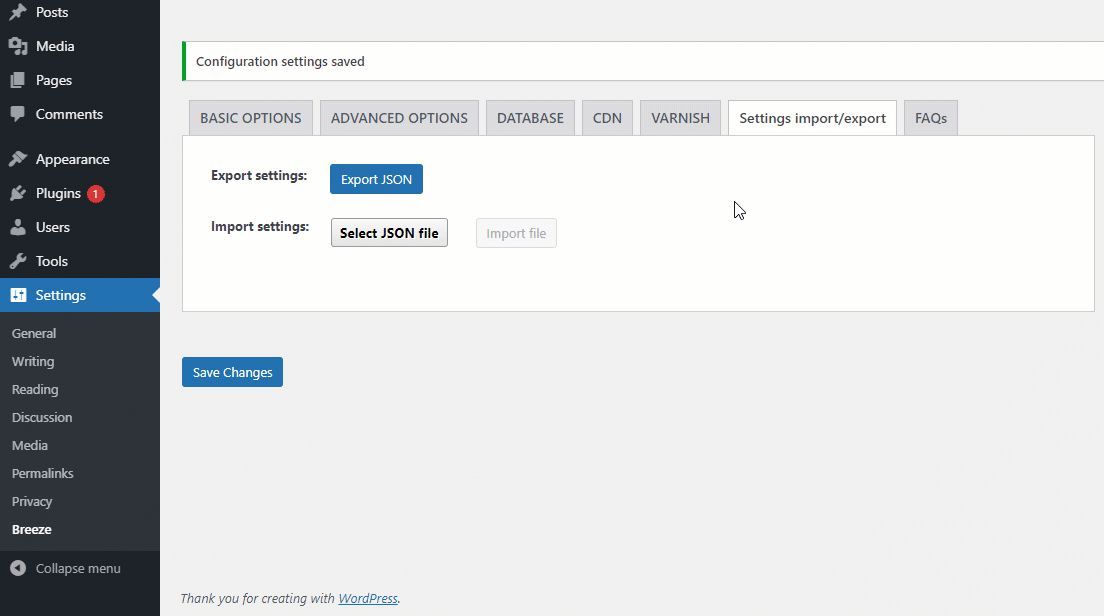The image size is (1104, 616).
Task: Click the Media library icon in the sidebar
Action: [18, 46]
